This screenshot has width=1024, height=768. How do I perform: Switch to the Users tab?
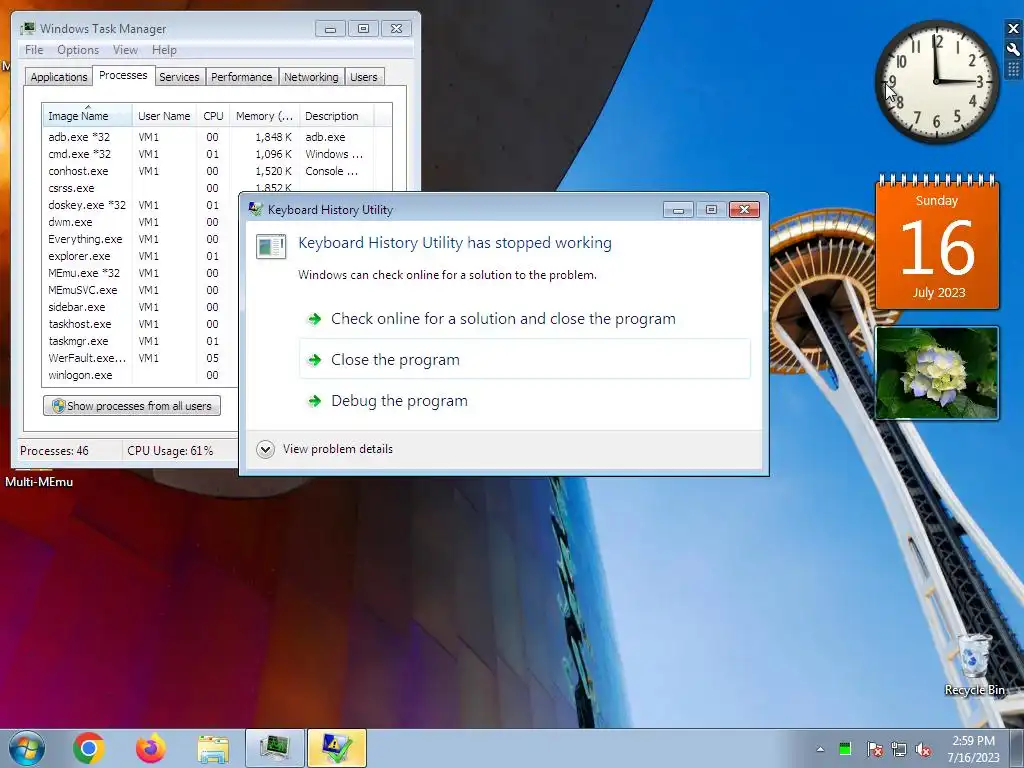coord(364,77)
